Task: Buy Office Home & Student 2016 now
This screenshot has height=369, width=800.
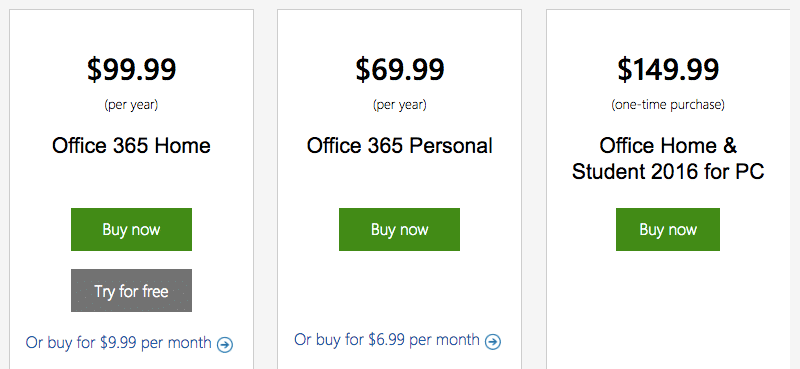Action: tap(668, 229)
